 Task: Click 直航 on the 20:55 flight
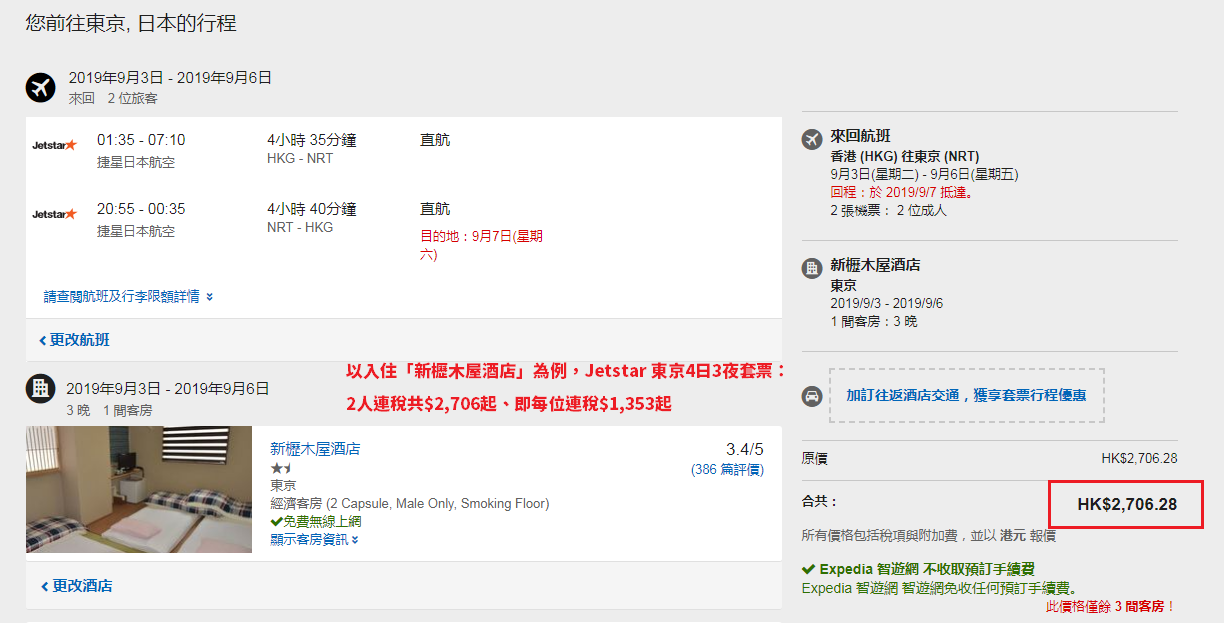point(435,209)
